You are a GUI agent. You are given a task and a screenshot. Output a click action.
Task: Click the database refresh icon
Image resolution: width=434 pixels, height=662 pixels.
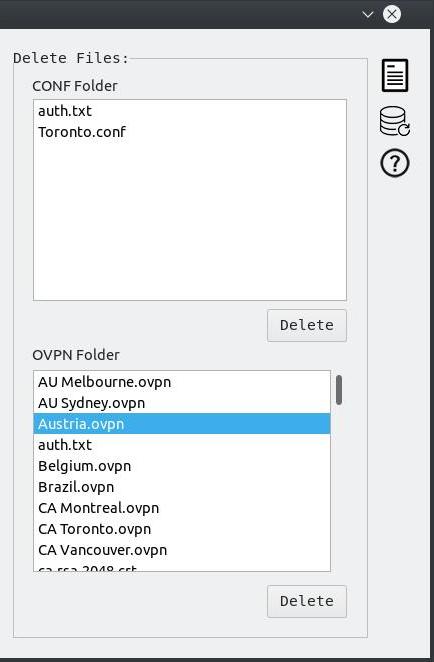coord(395,121)
